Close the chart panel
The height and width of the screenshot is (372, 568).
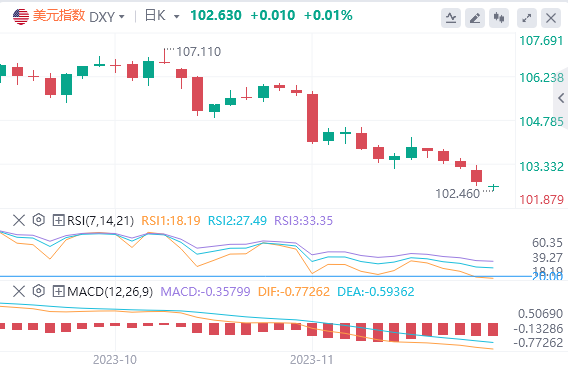(x=551, y=18)
